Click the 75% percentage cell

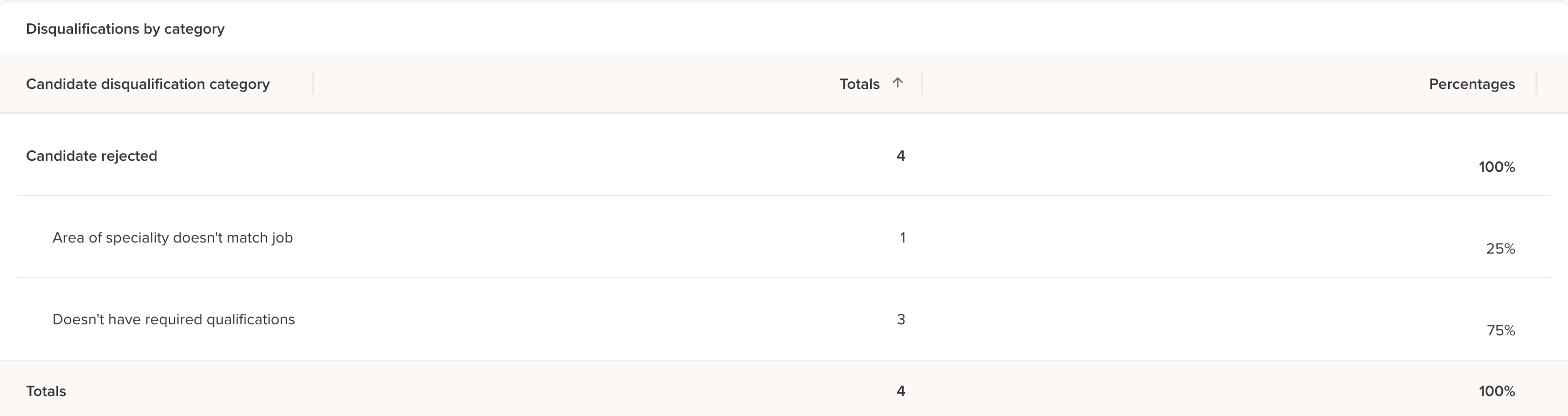pos(1501,330)
